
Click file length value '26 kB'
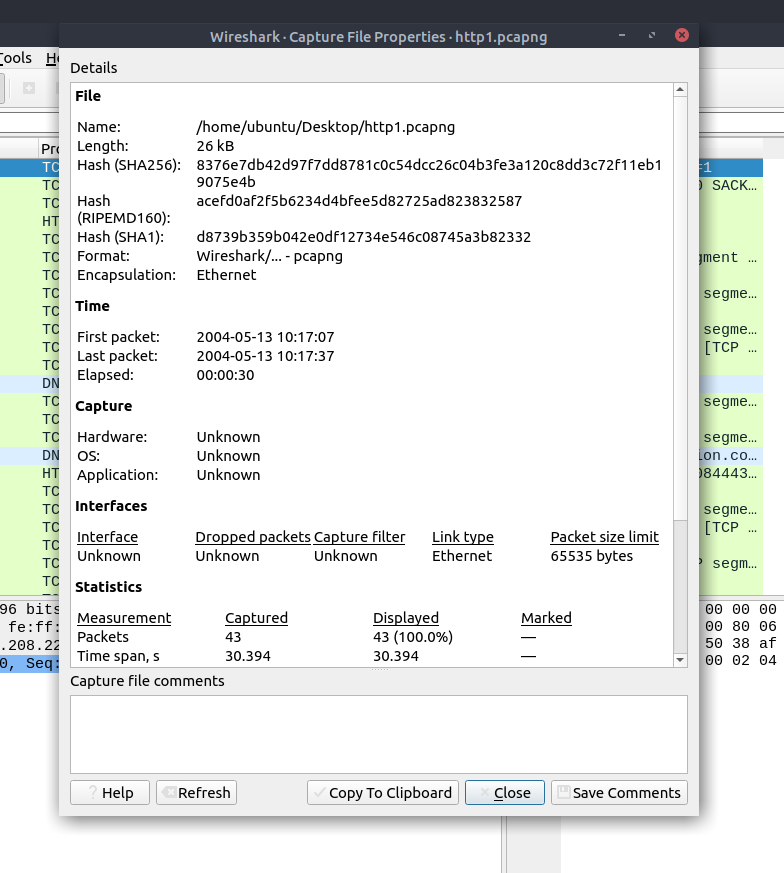pyautogui.click(x=215, y=146)
